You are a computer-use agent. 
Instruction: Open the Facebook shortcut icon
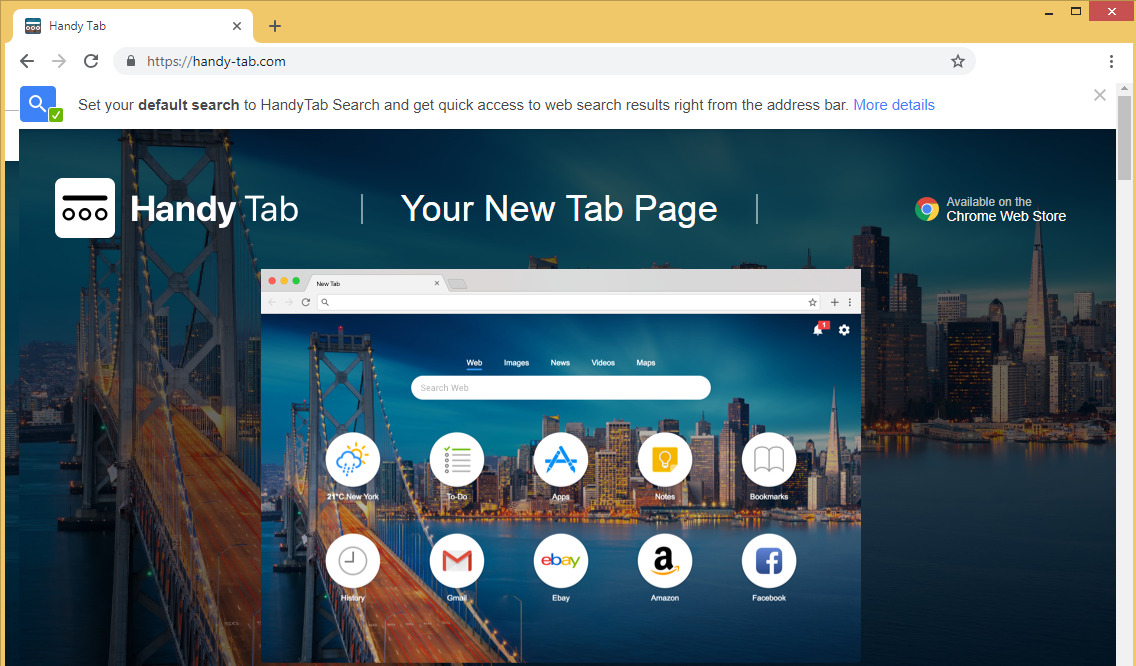point(769,561)
